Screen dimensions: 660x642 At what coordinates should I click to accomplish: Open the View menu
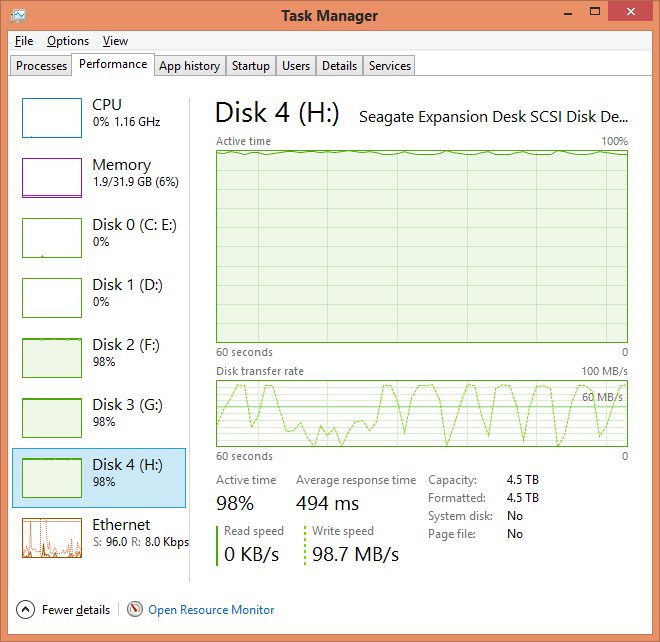[115, 41]
